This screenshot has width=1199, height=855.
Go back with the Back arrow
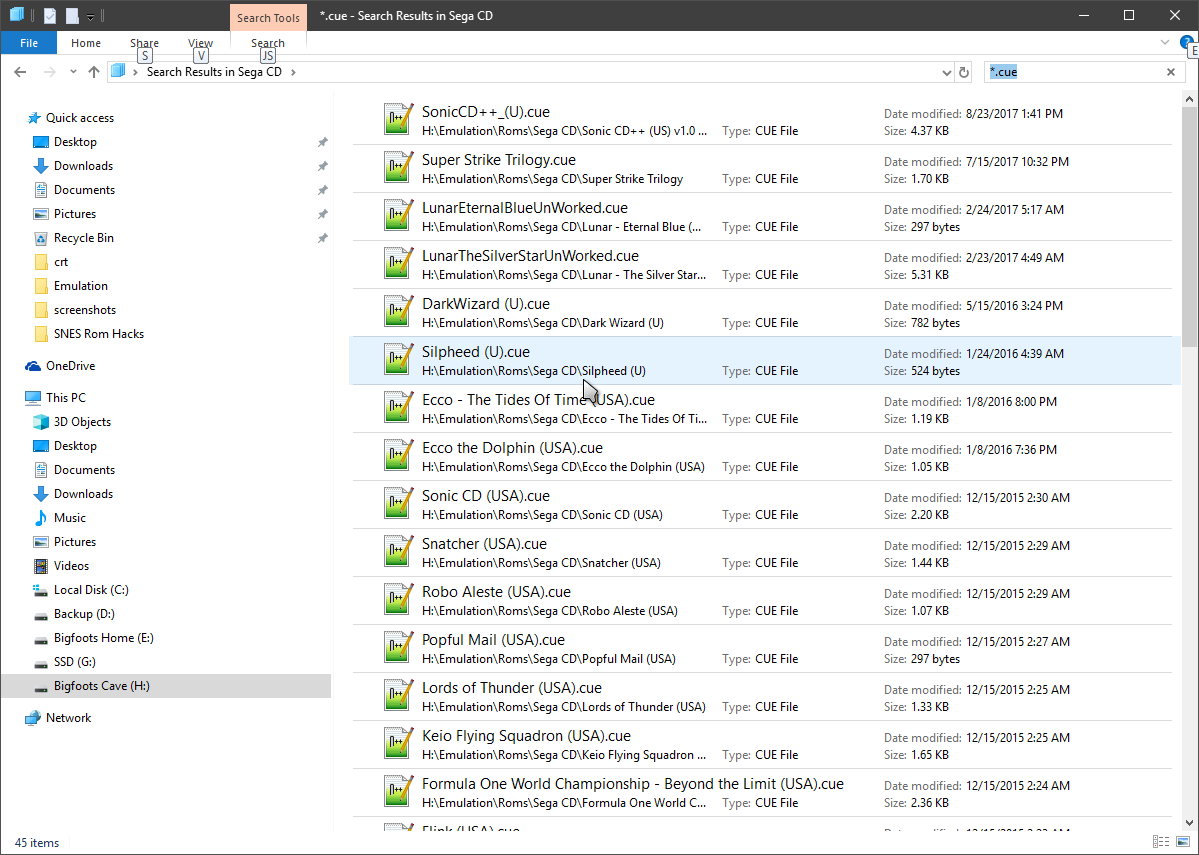(x=21, y=72)
